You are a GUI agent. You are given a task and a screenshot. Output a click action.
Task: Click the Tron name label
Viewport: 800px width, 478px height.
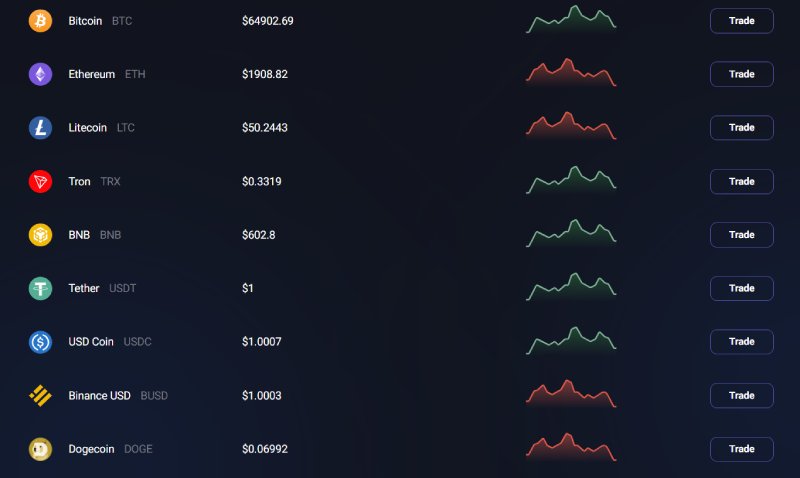tap(80, 182)
